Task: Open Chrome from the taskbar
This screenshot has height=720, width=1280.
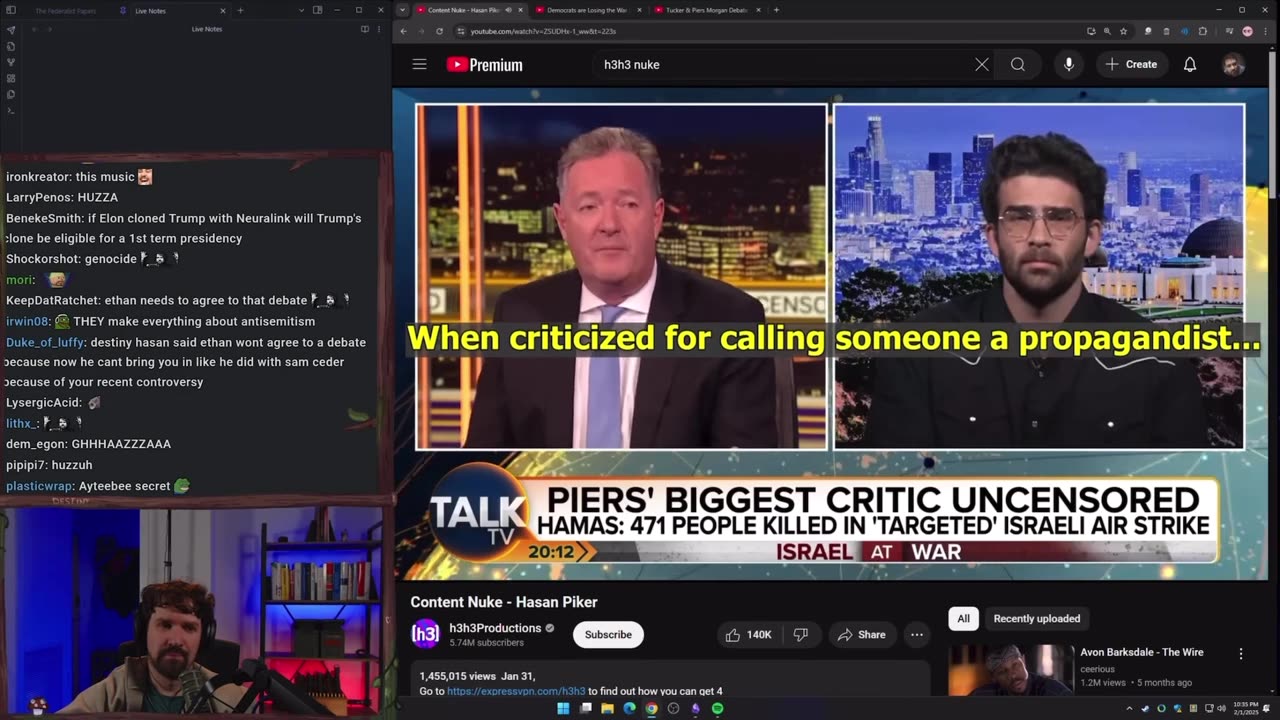Action: coord(651,708)
